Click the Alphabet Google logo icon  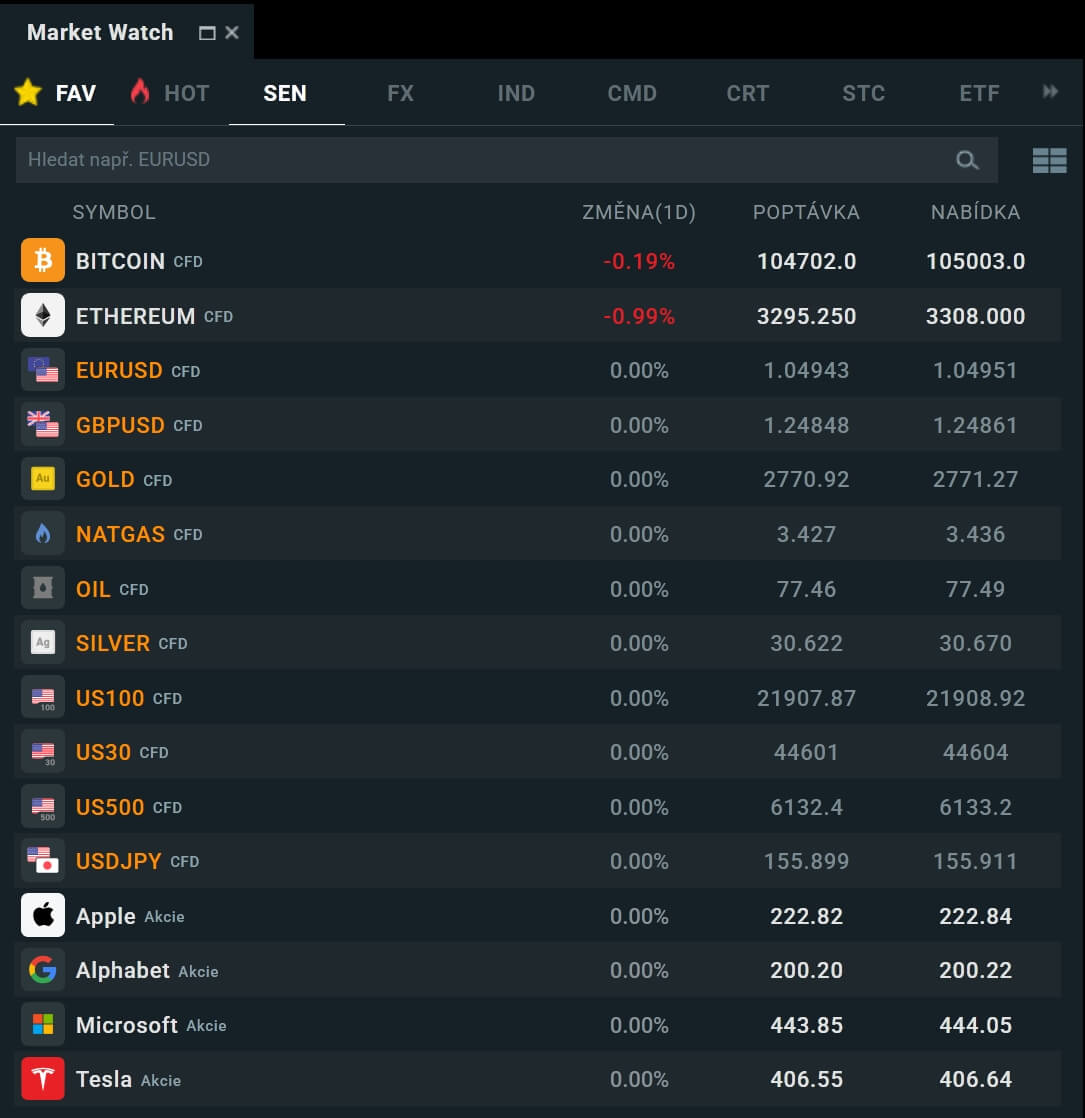click(43, 970)
